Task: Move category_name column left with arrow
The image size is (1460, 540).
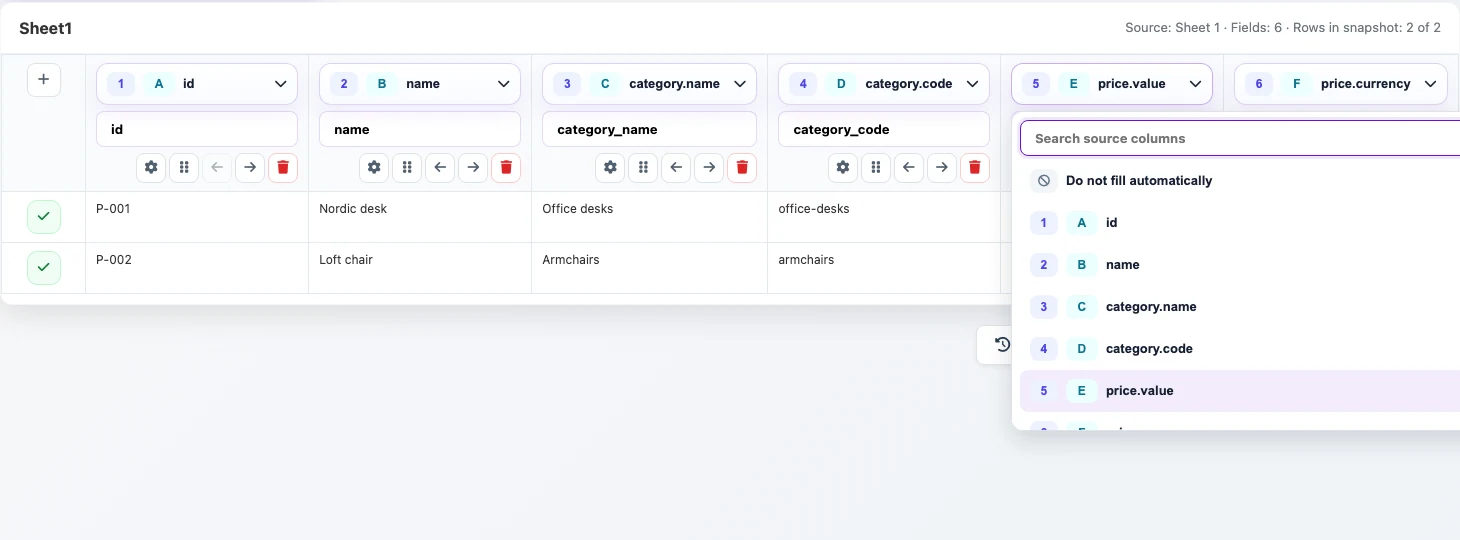Action: [x=676, y=168]
